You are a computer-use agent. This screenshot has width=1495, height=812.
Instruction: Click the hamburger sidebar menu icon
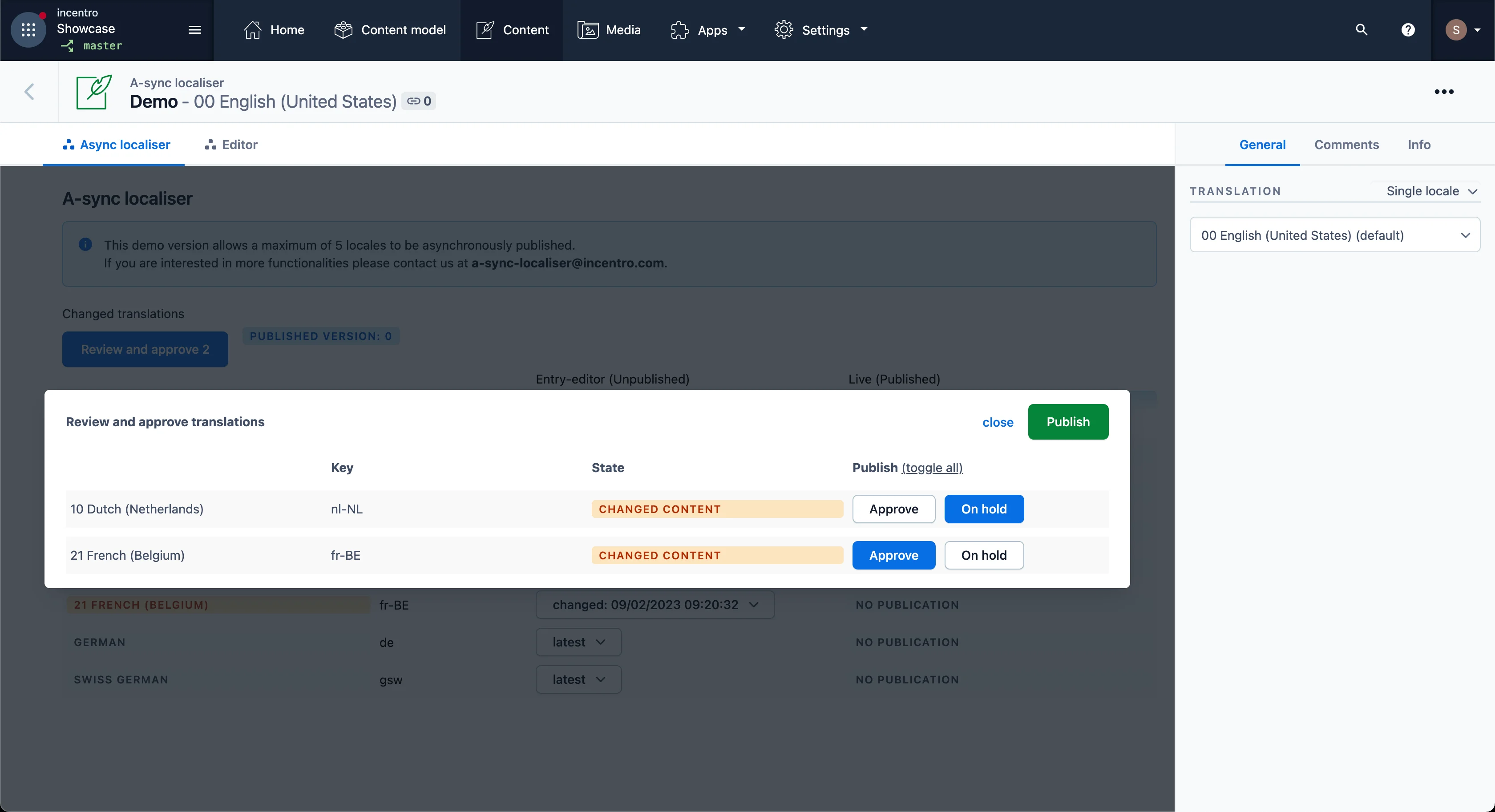click(195, 30)
